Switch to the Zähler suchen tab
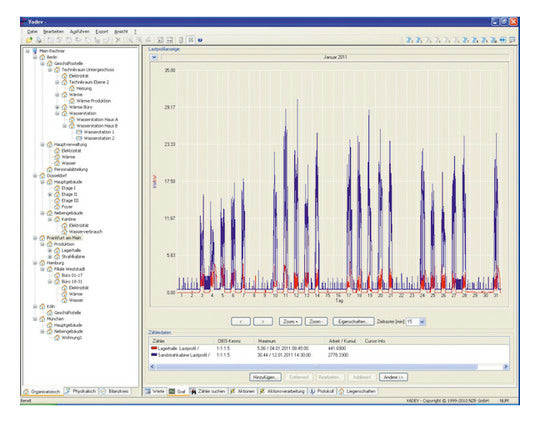 [208, 391]
